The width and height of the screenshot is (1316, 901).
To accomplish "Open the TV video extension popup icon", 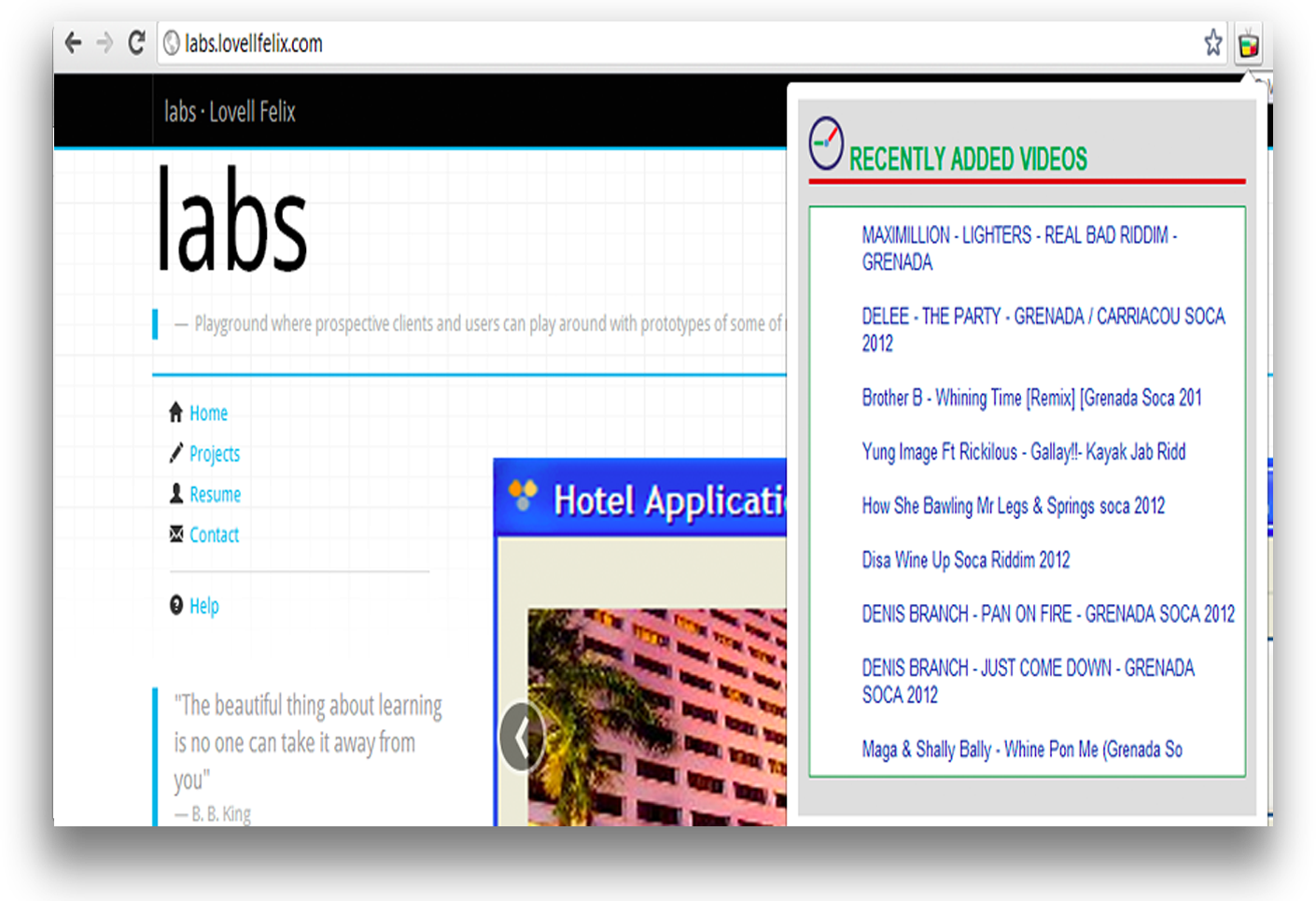I will click(x=1249, y=43).
